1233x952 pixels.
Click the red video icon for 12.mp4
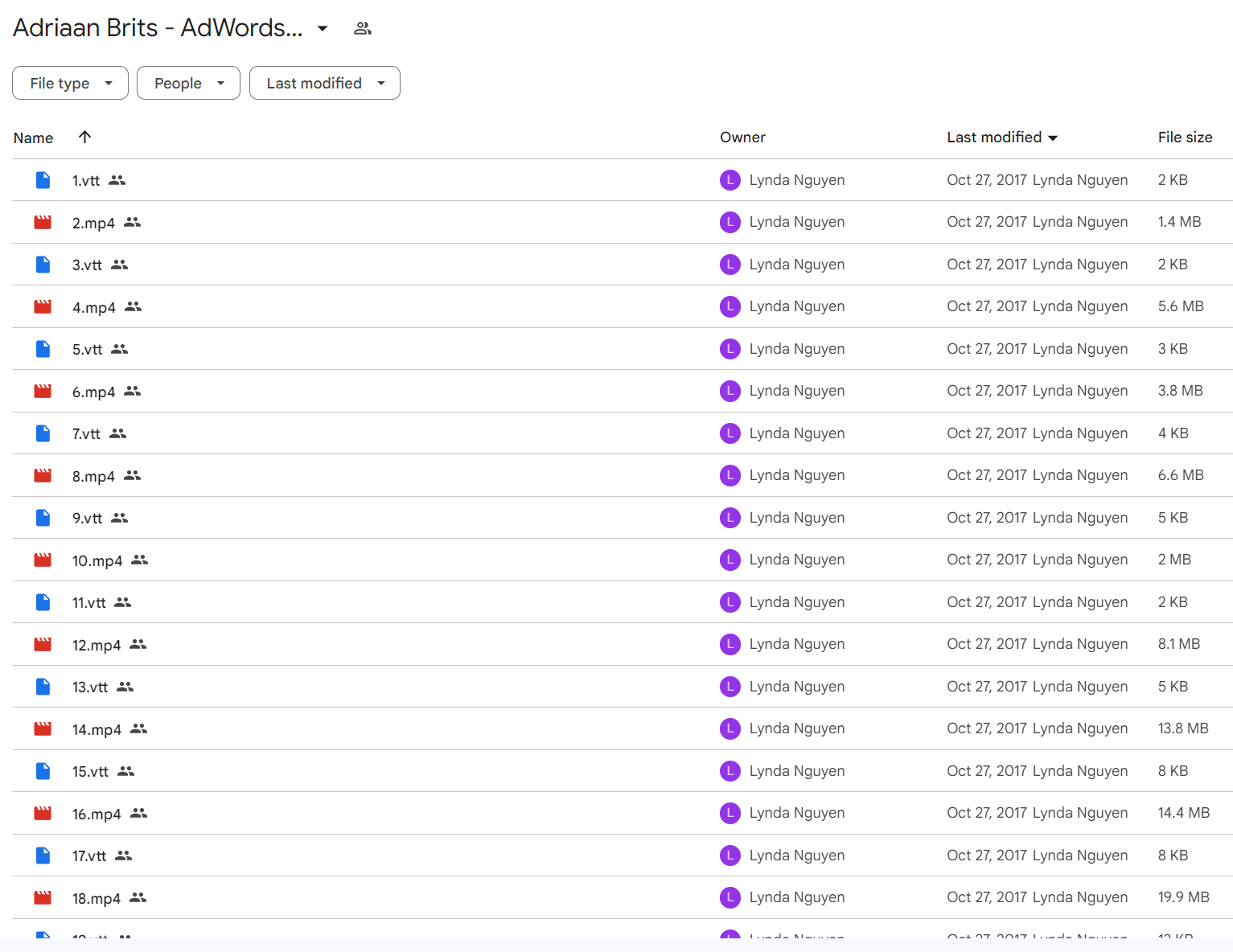(x=43, y=644)
